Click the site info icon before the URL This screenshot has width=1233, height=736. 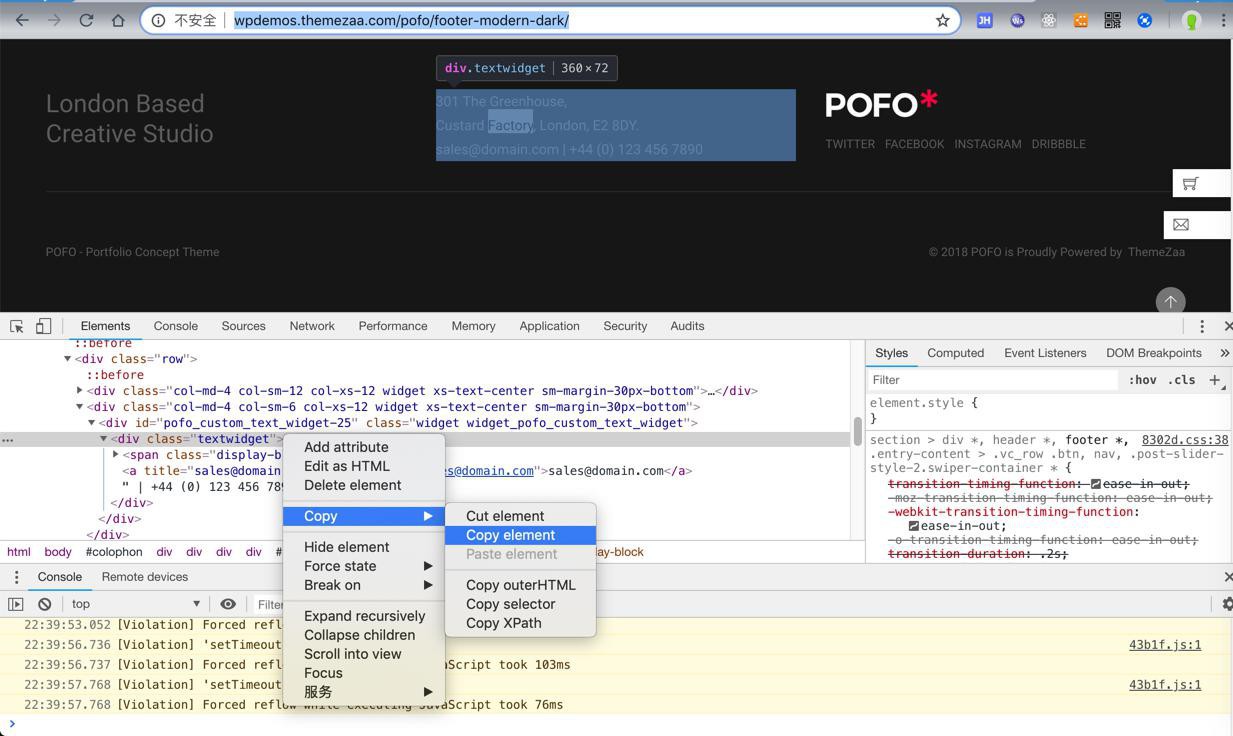pyautogui.click(x=158, y=20)
